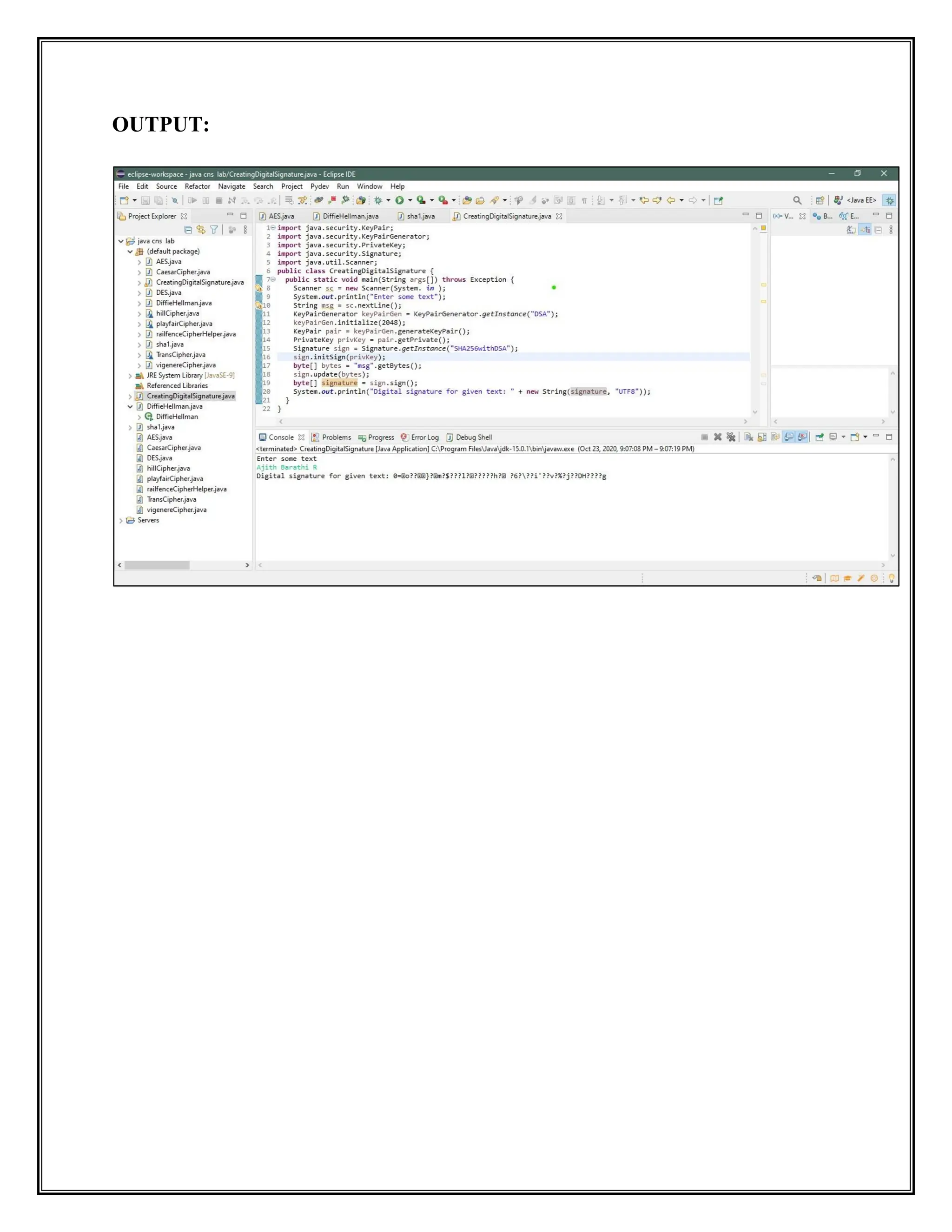Click Remove All Terminated Launches double-X icon
This screenshot has height=1232, width=952.
click(x=731, y=437)
